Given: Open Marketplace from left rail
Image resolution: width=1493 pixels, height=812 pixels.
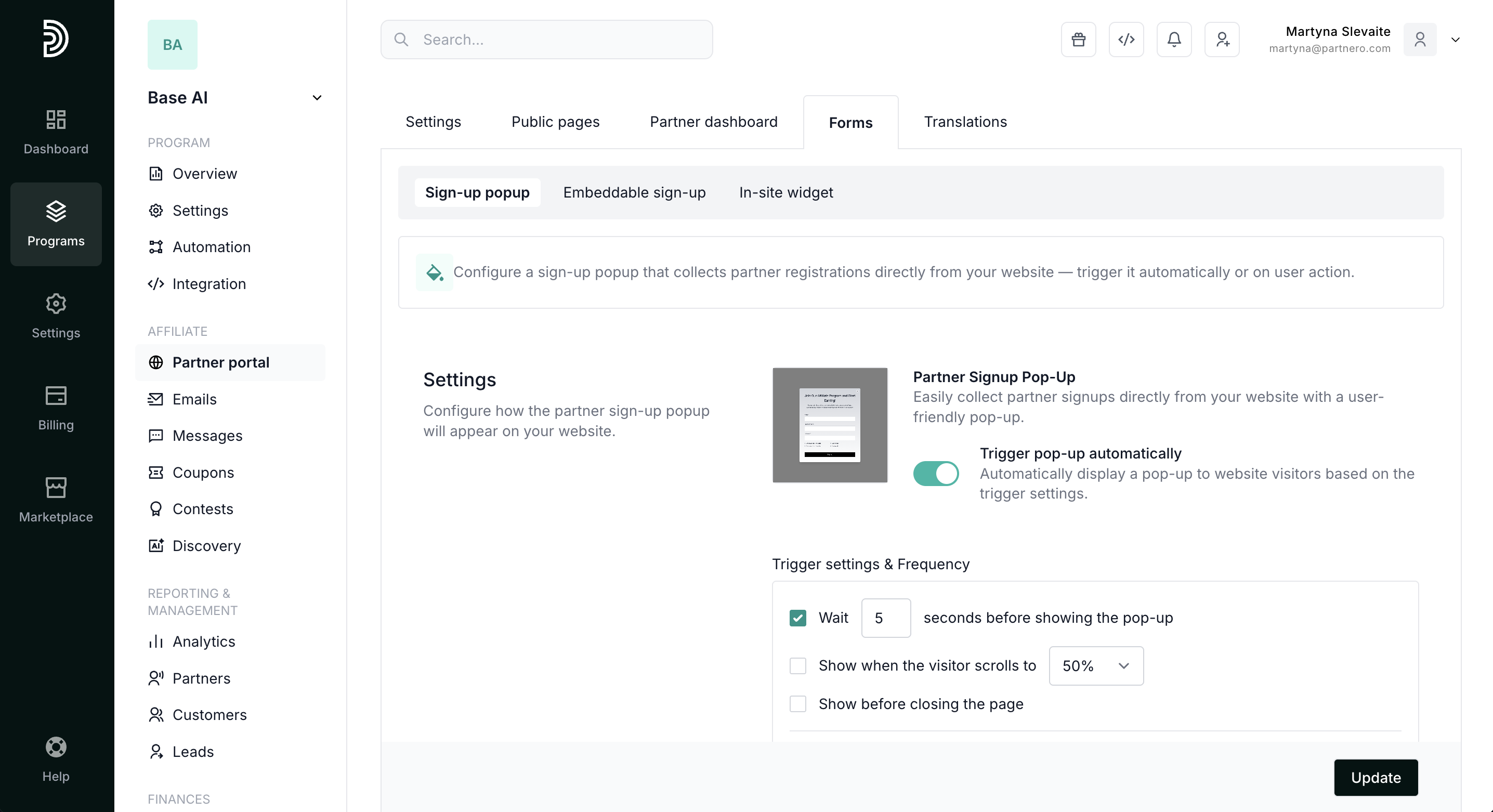Looking at the screenshot, I should click(56, 500).
